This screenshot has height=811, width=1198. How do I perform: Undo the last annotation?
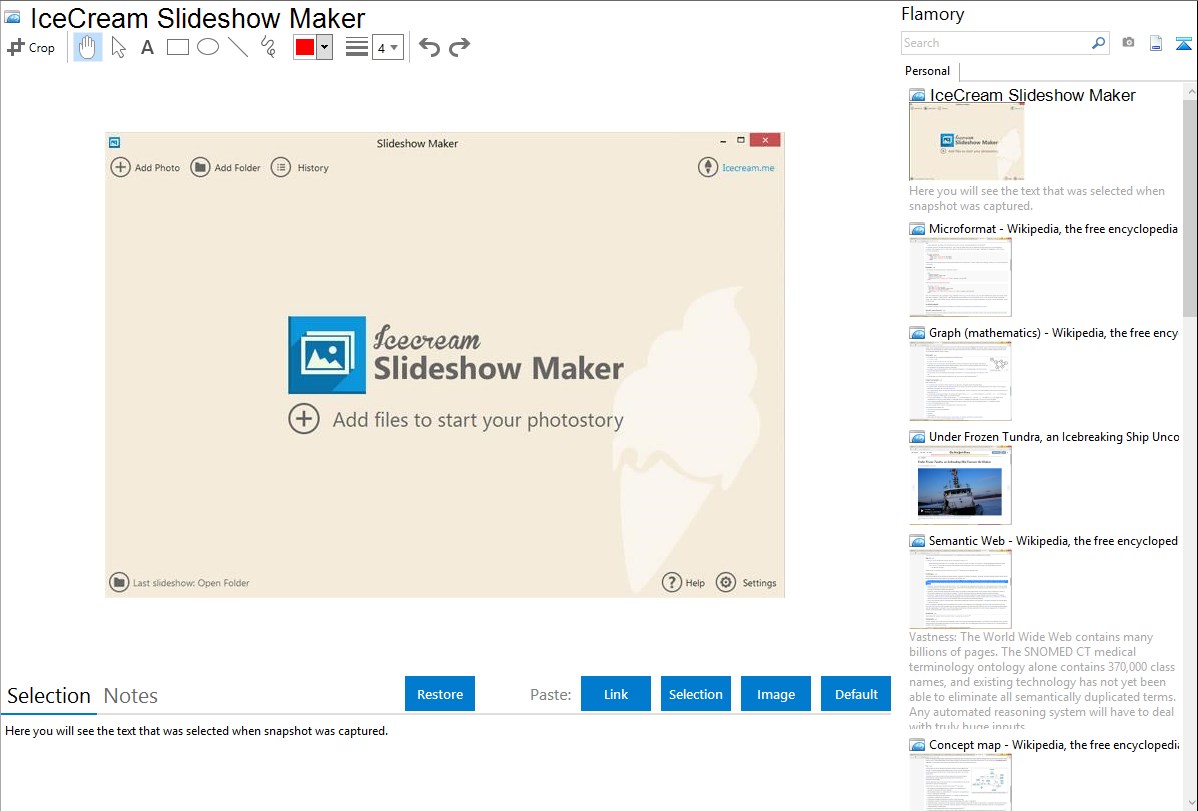pyautogui.click(x=429, y=47)
